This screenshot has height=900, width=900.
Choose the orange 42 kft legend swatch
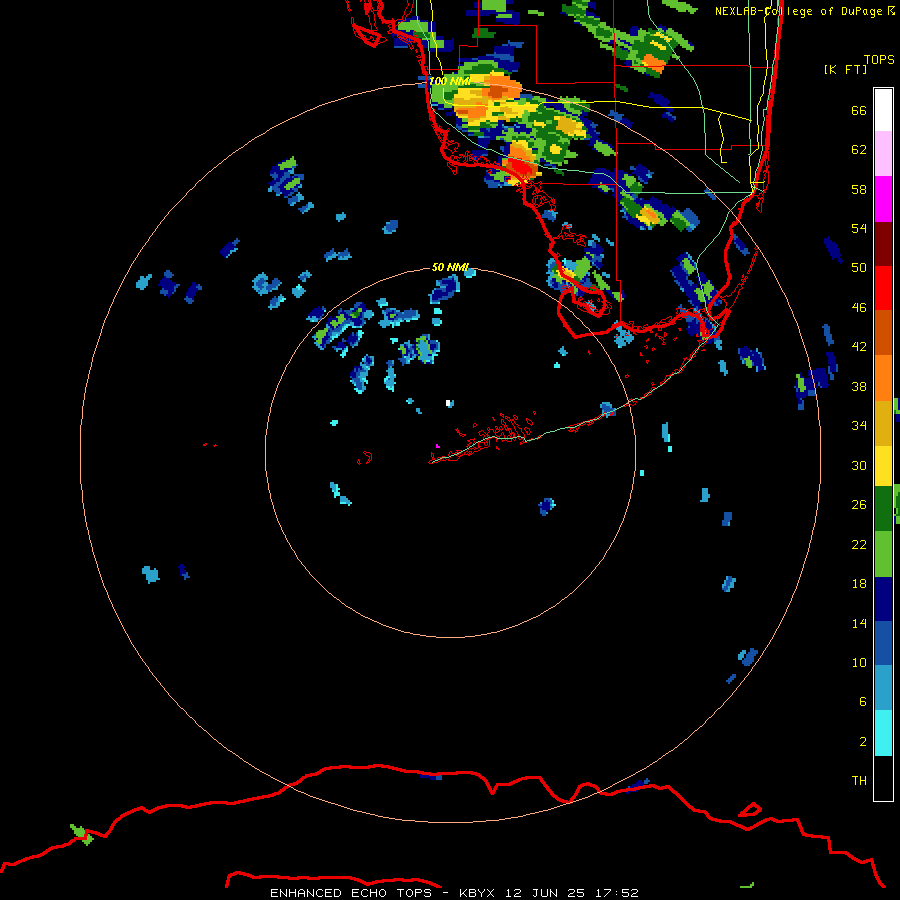[883, 378]
